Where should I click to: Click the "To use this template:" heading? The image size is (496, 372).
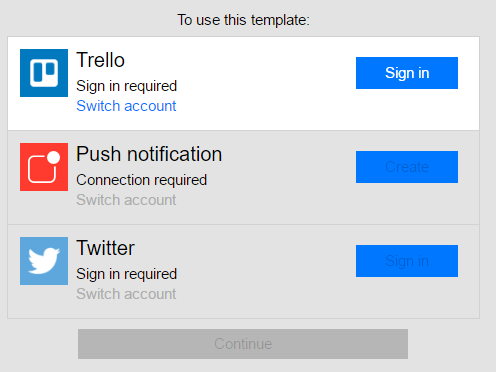[243, 20]
